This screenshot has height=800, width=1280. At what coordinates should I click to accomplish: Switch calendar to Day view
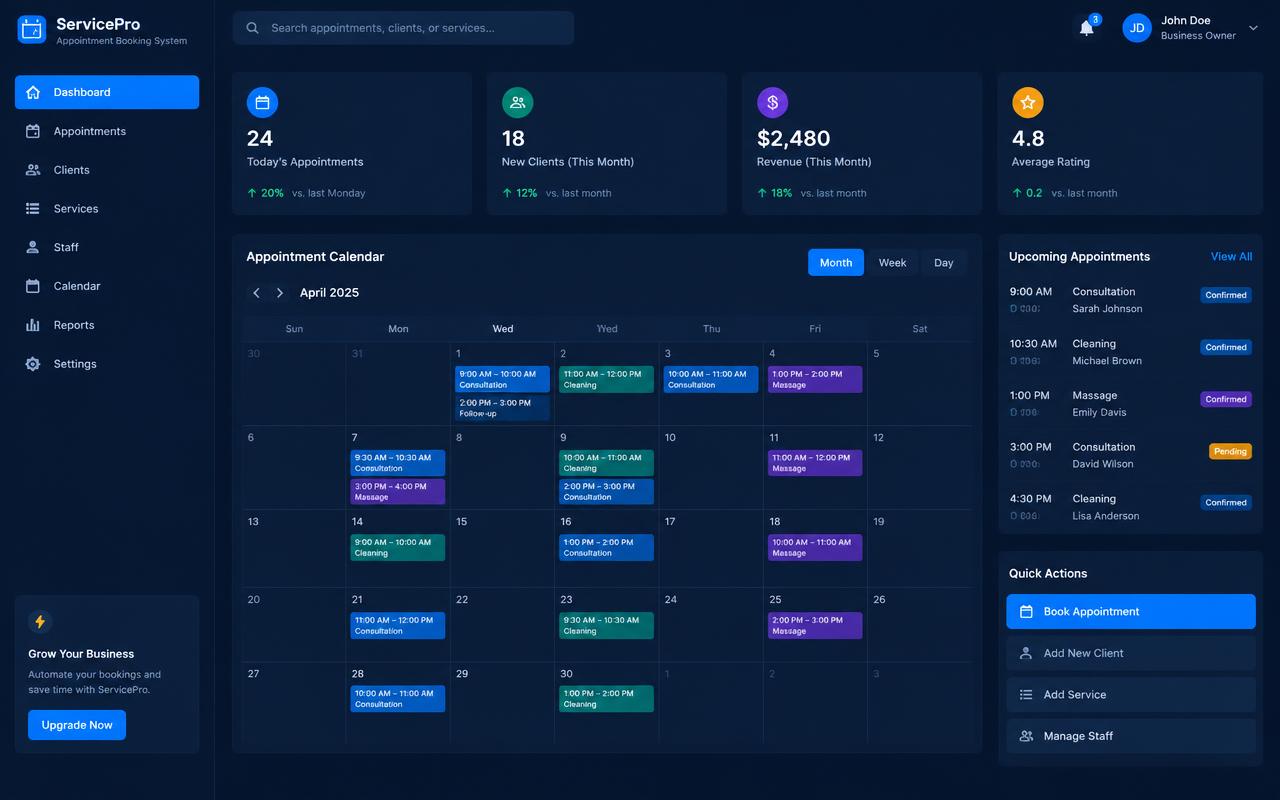(x=944, y=263)
